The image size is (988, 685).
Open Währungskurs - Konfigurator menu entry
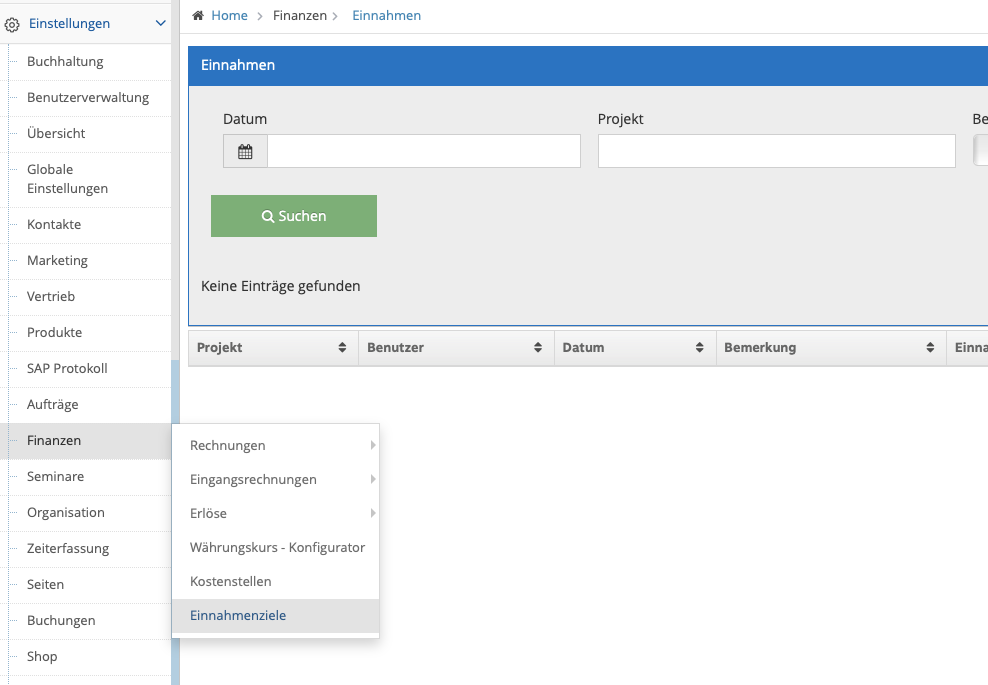[x=276, y=548]
